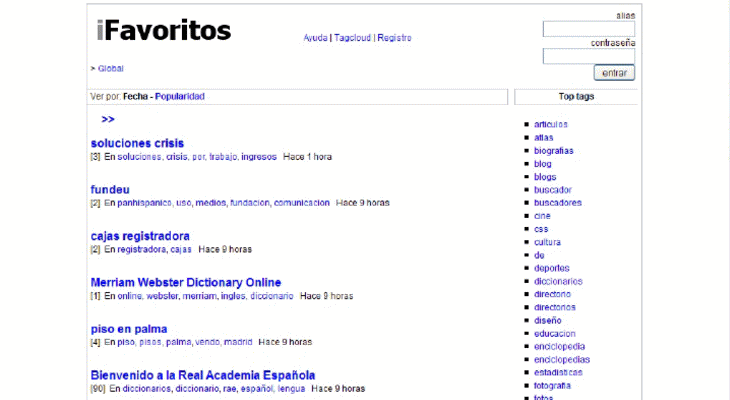Viewport: 730px width, 400px height.
Task: Open the fundeu bookmark
Action: click(110, 190)
